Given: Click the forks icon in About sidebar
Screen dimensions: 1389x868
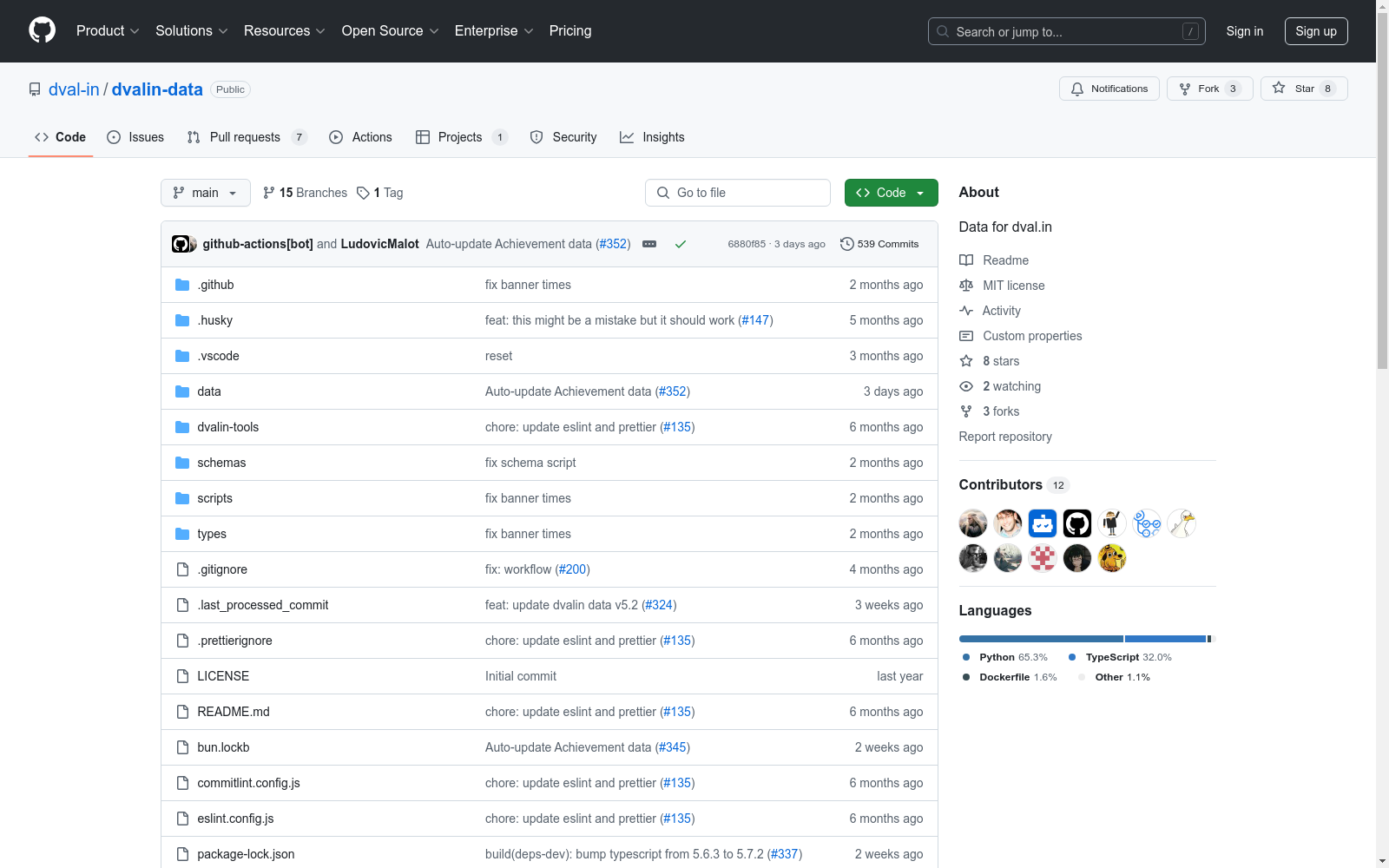Looking at the screenshot, I should [966, 411].
